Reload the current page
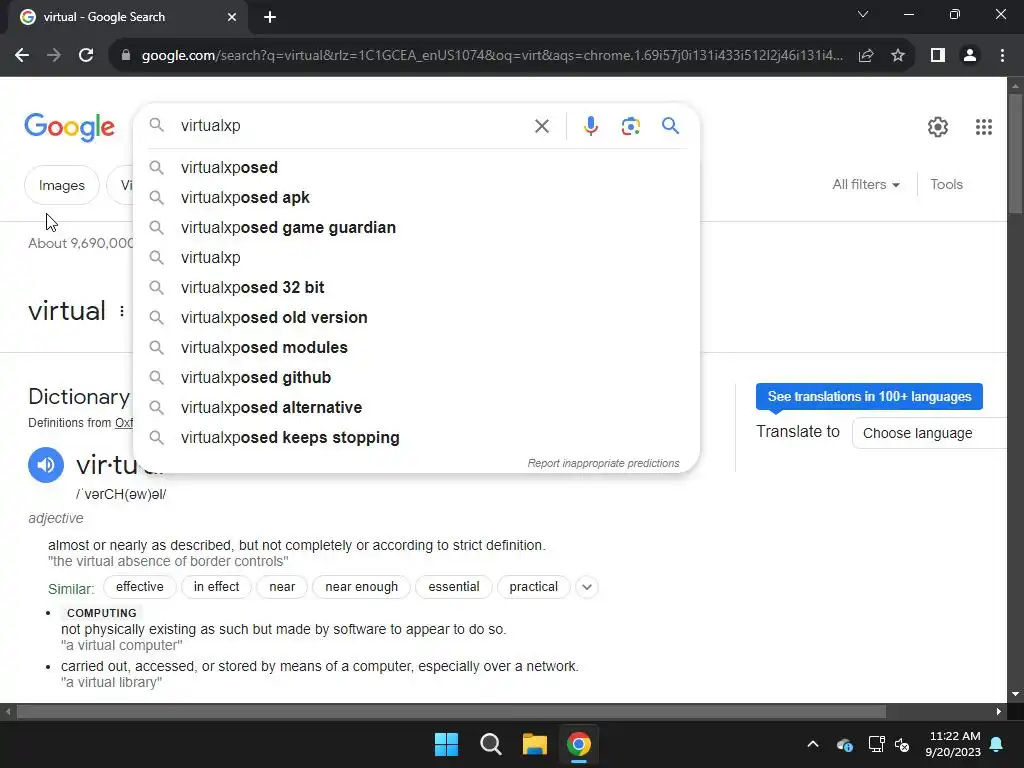1024x768 pixels. pyautogui.click(x=86, y=56)
